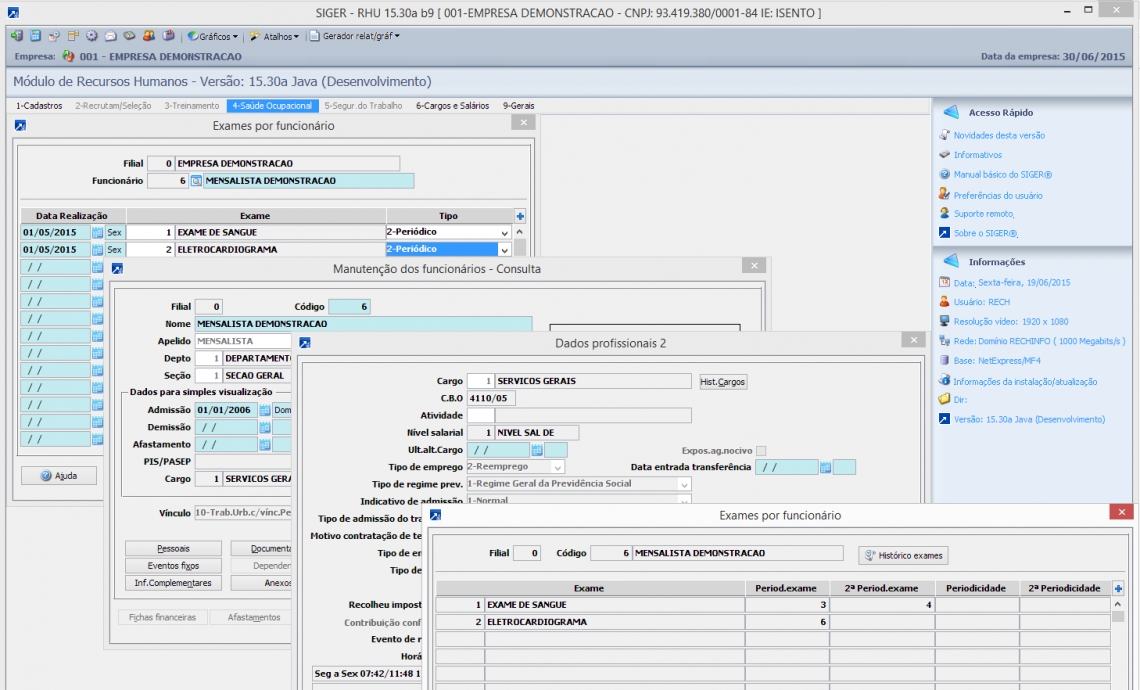Open the 1-Cadastros menu

39,105
